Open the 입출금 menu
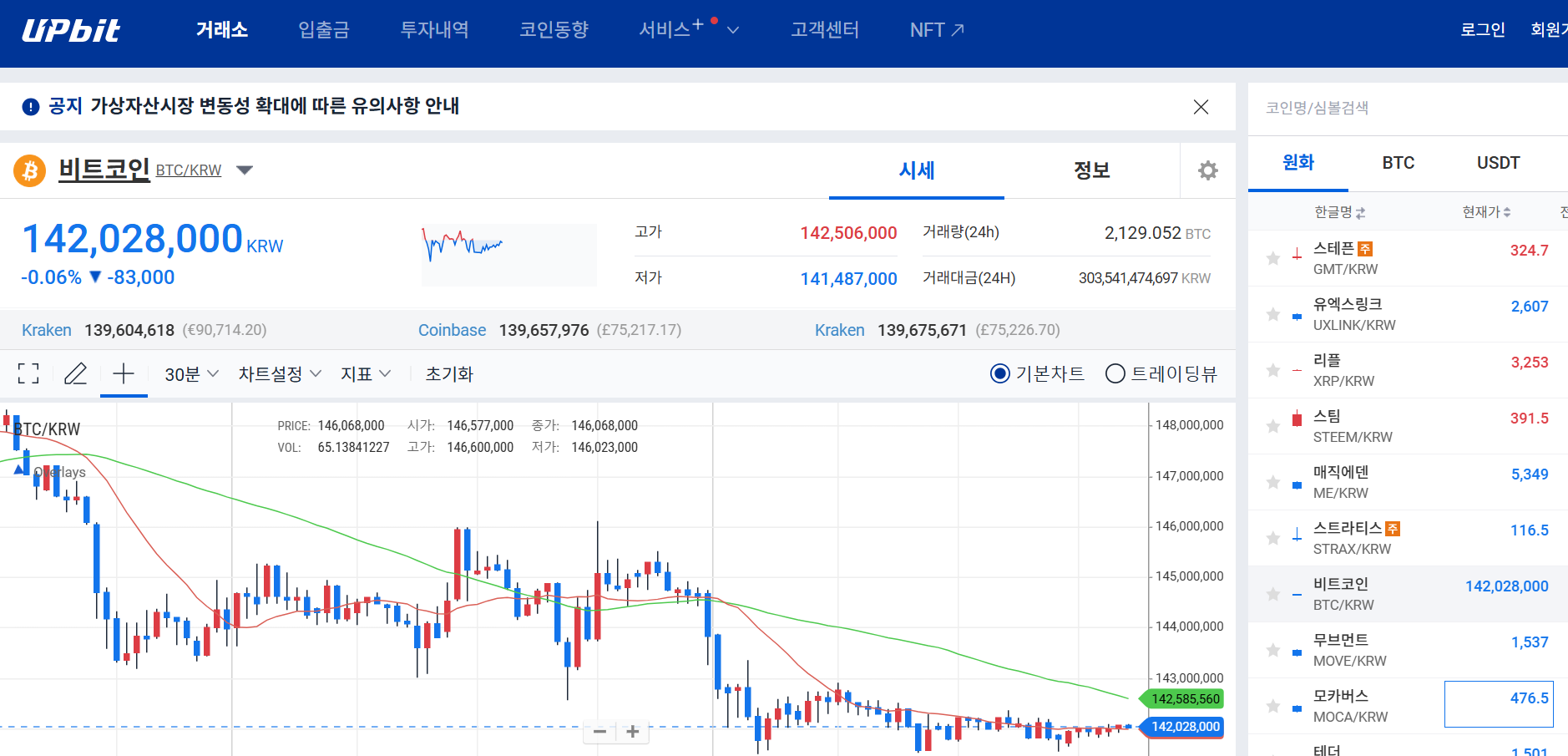 (324, 30)
